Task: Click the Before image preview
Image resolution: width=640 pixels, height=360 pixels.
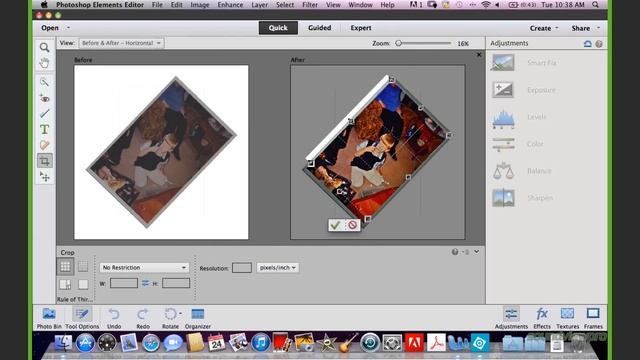Action: (x=161, y=152)
